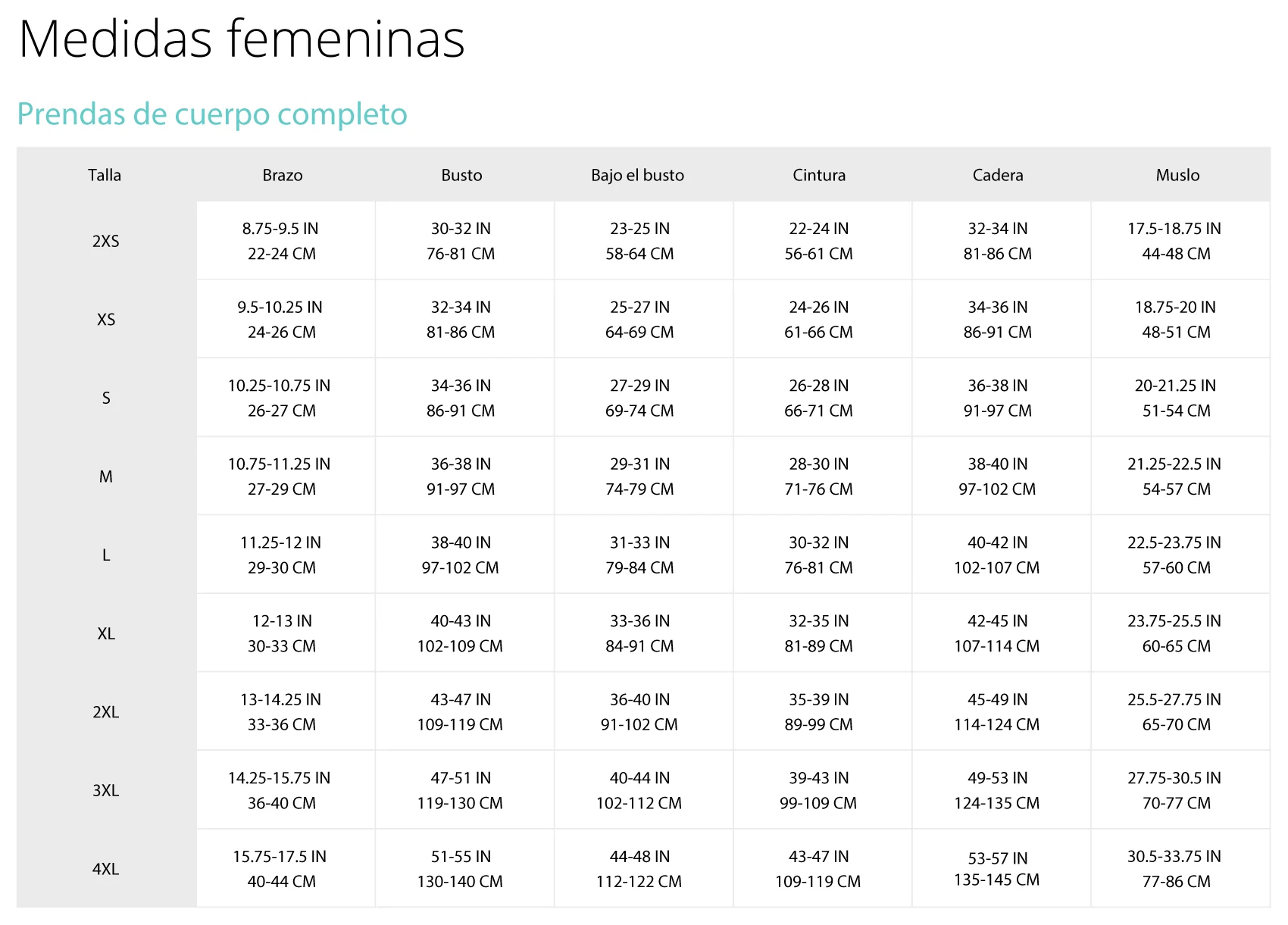Click the 4XL size row label

pos(106,869)
